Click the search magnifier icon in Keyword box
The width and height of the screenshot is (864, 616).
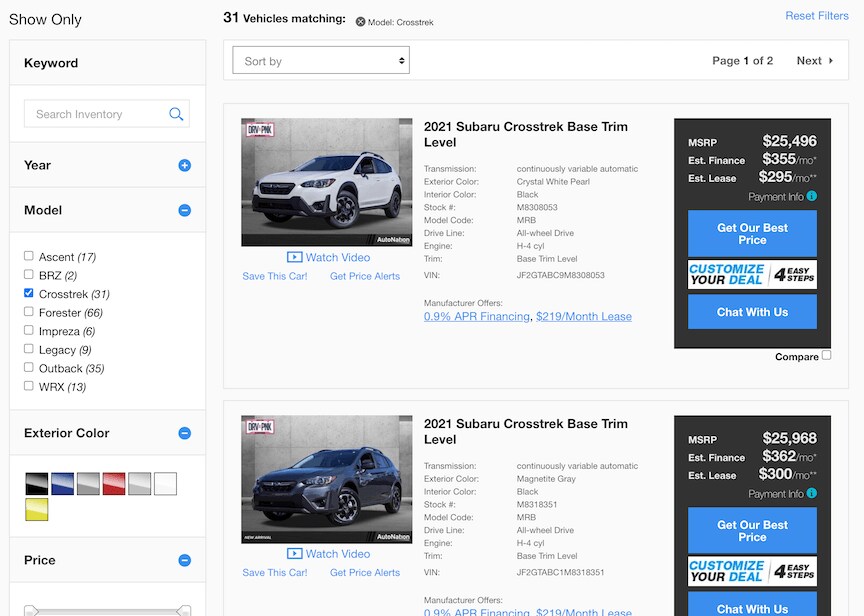coord(176,114)
